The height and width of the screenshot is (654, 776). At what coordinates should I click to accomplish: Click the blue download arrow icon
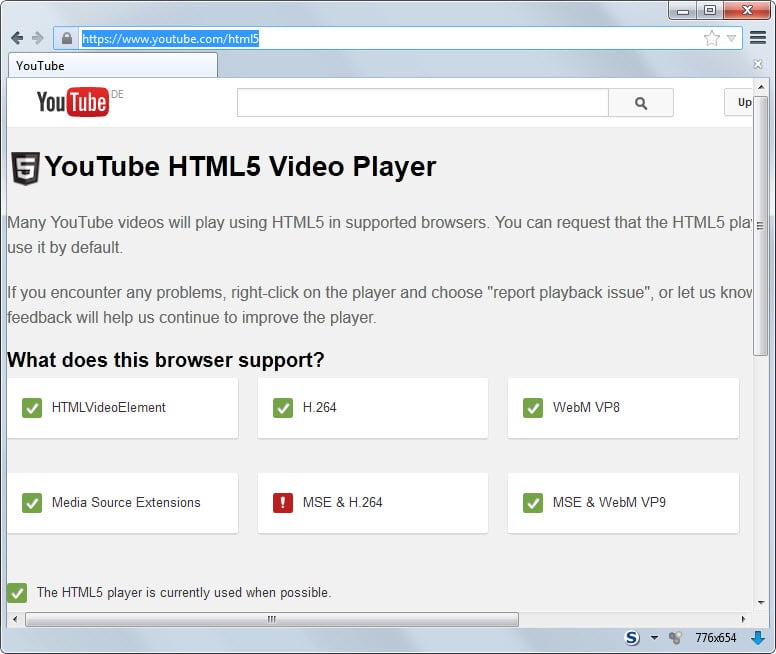click(758, 638)
